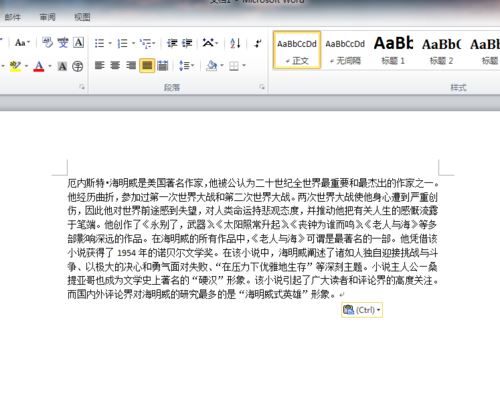Image resolution: width=500 pixels, height=398 pixels.
Task: Click text line starting 厄内斯特·海明威是美国著名作家
Action: click(253, 183)
